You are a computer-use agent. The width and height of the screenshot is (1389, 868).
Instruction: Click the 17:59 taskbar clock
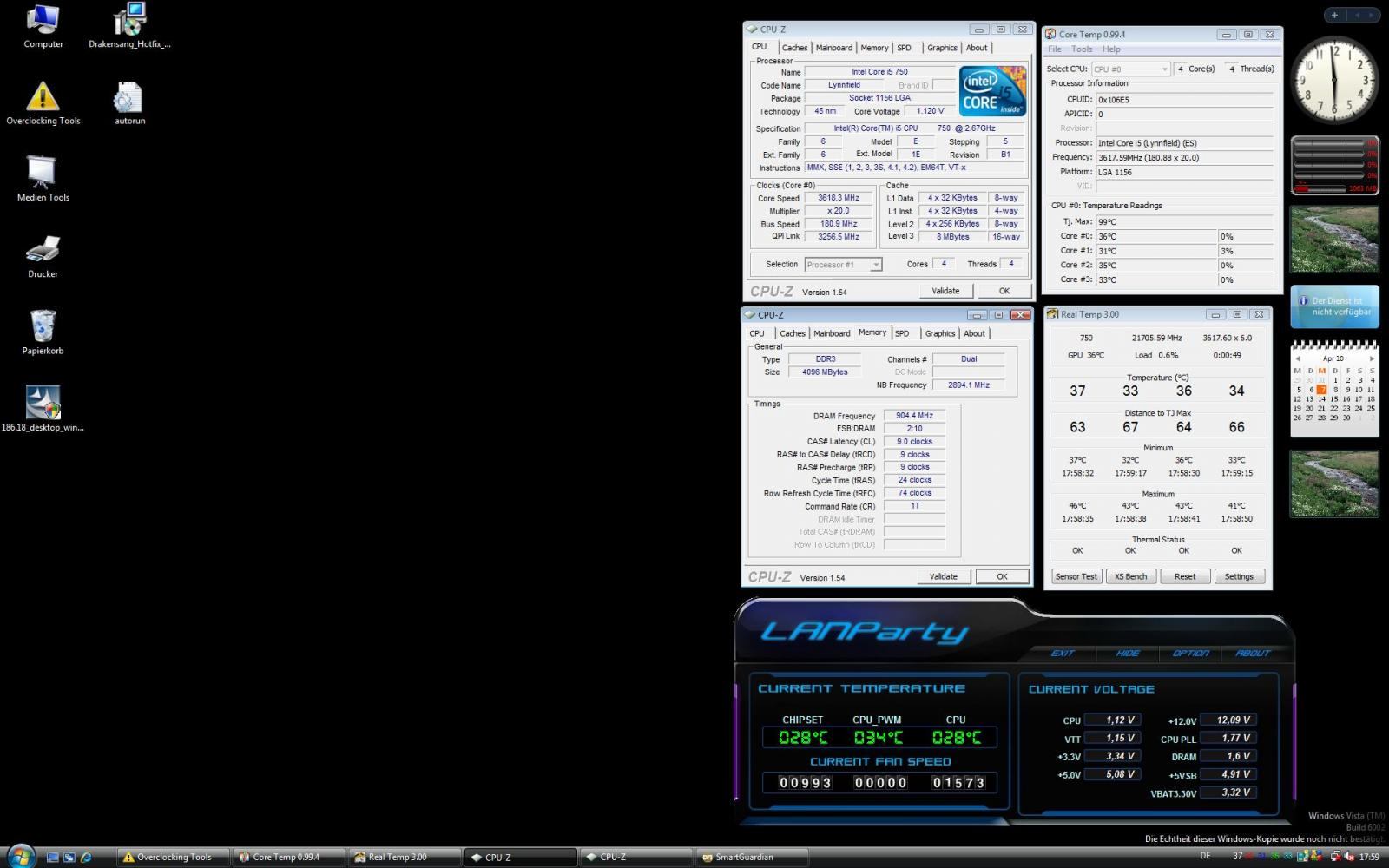tap(1369, 857)
